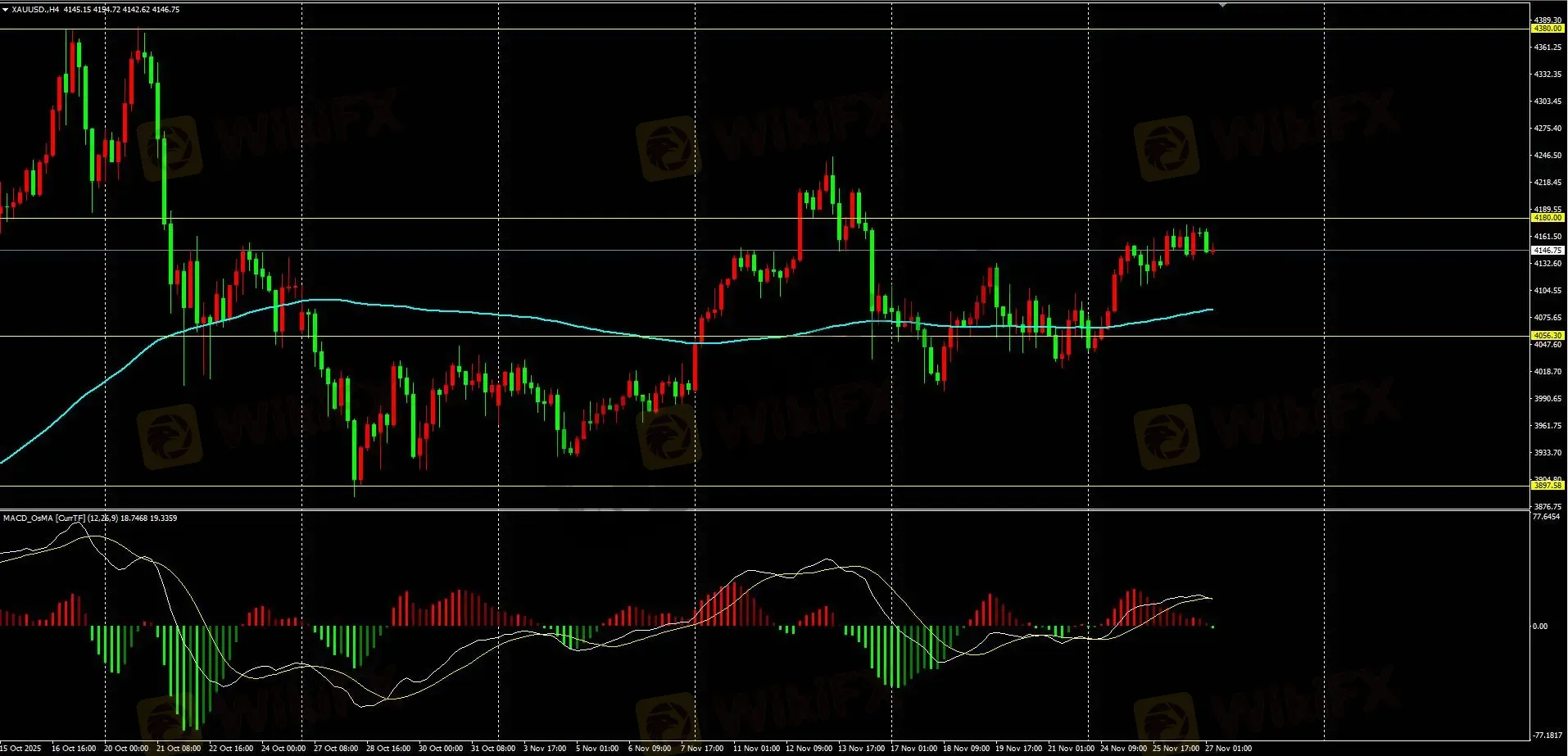Viewport: 1568px width, 756px height.
Task: Select the yellow 4056.30 price level label
Action: point(1548,336)
